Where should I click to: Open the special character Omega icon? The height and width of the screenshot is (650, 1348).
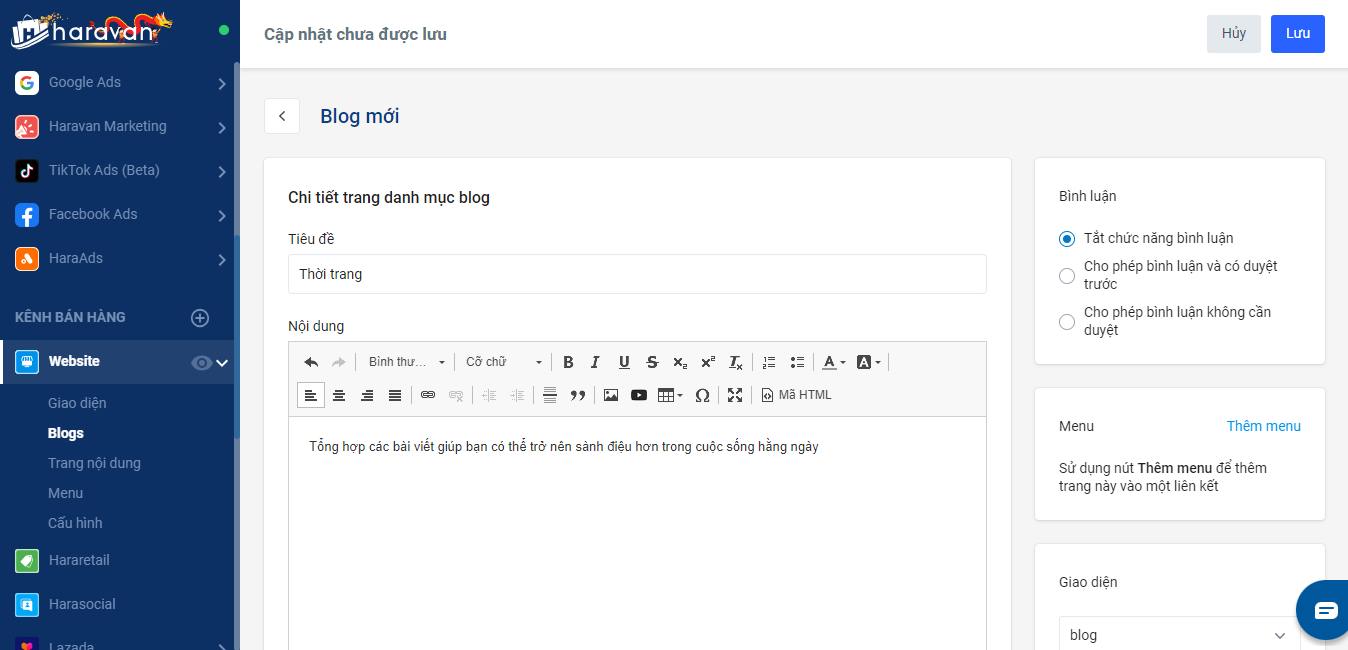pos(702,395)
